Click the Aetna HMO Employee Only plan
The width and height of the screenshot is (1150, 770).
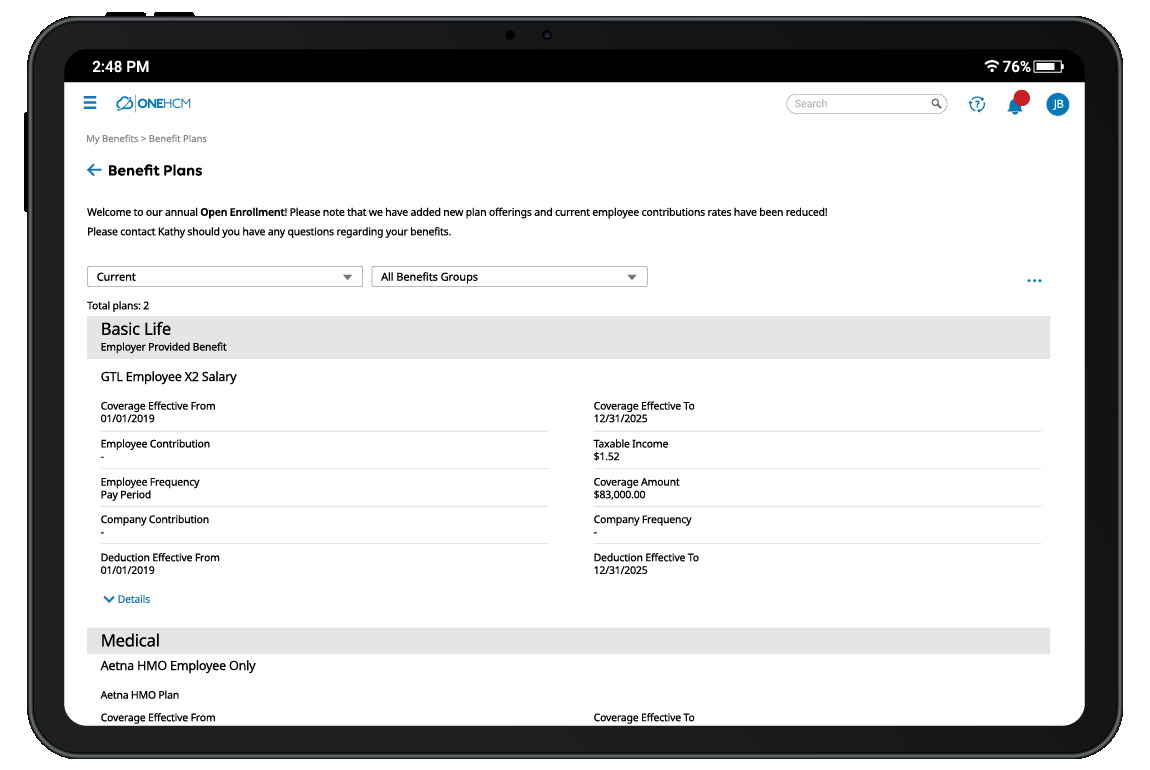tap(178, 666)
